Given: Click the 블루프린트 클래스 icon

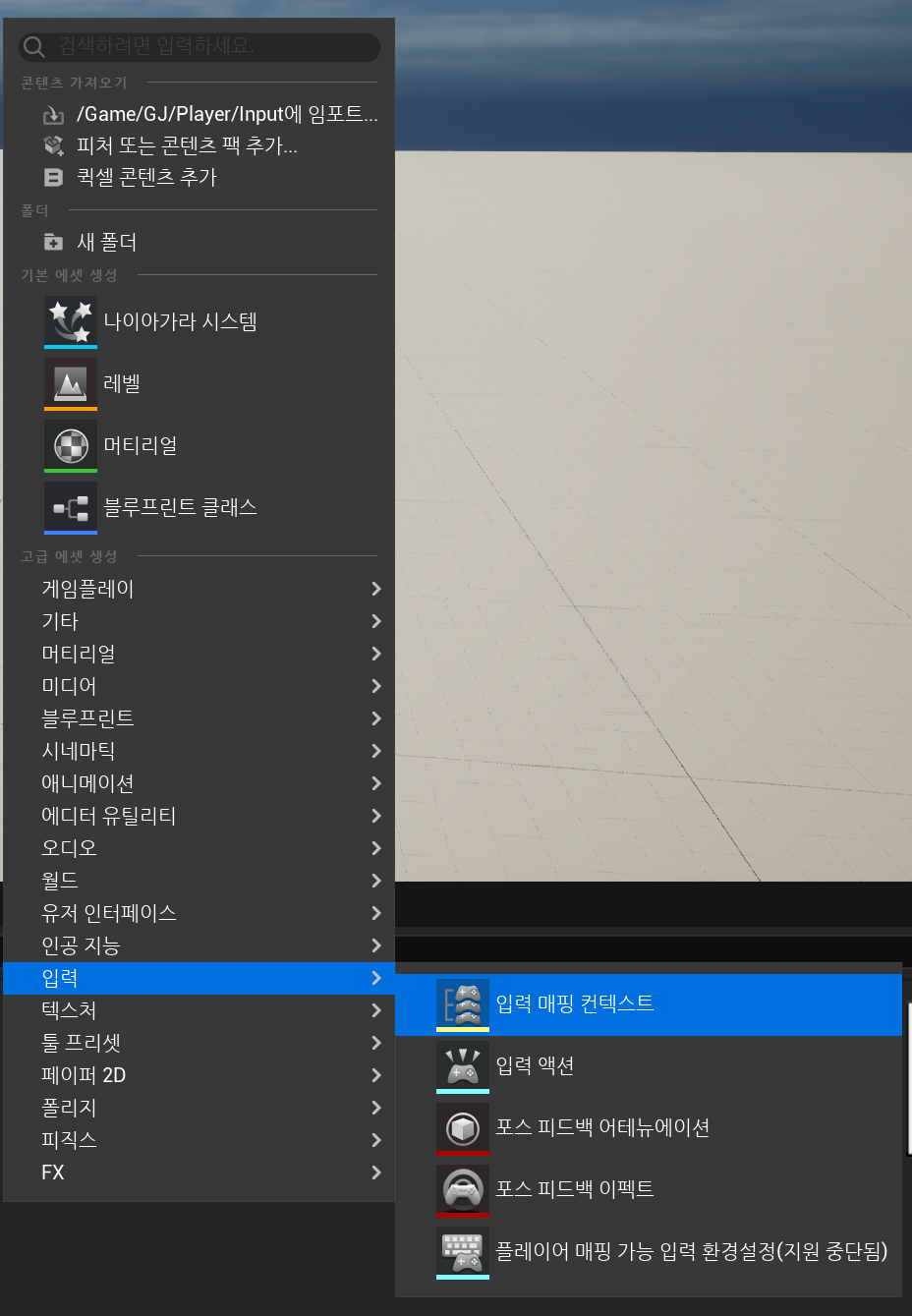Looking at the screenshot, I should pyautogui.click(x=71, y=508).
